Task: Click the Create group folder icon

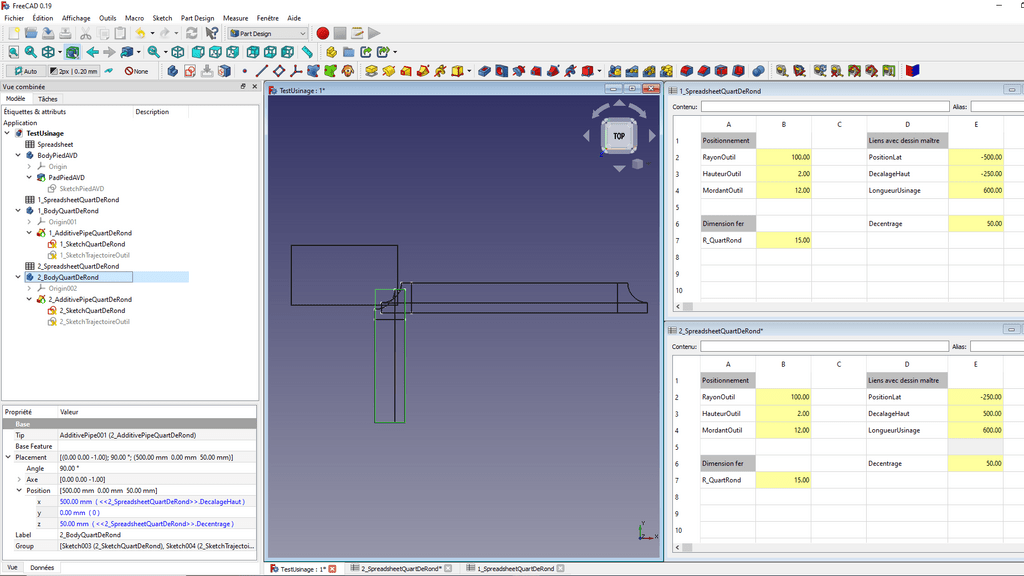Action: [x=349, y=52]
